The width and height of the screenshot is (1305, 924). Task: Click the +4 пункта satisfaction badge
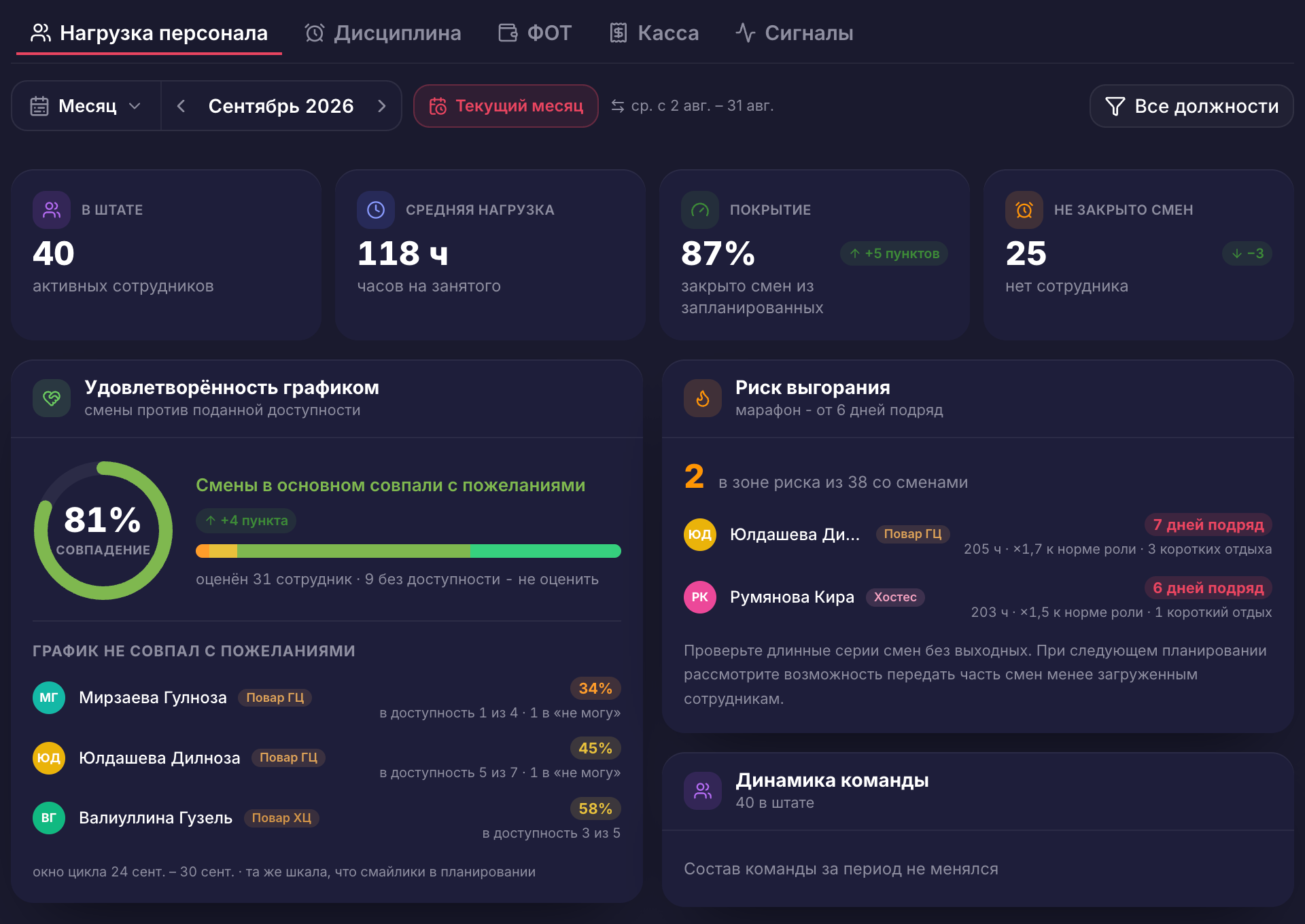tap(246, 520)
